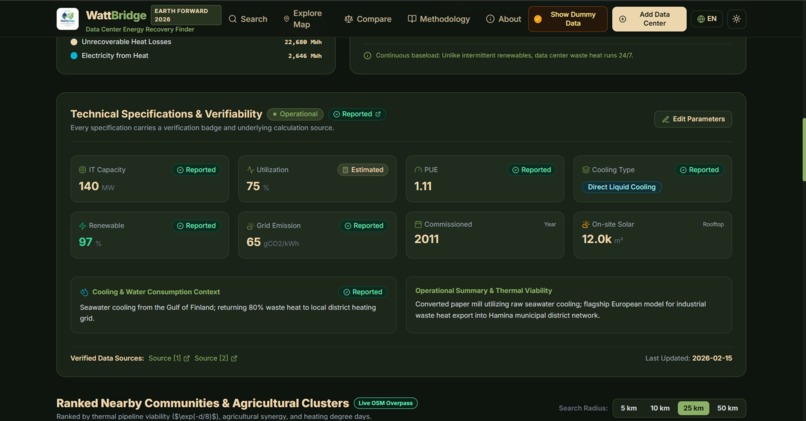Click the 97 % renewable value
The height and width of the screenshot is (421, 806).
(90, 242)
